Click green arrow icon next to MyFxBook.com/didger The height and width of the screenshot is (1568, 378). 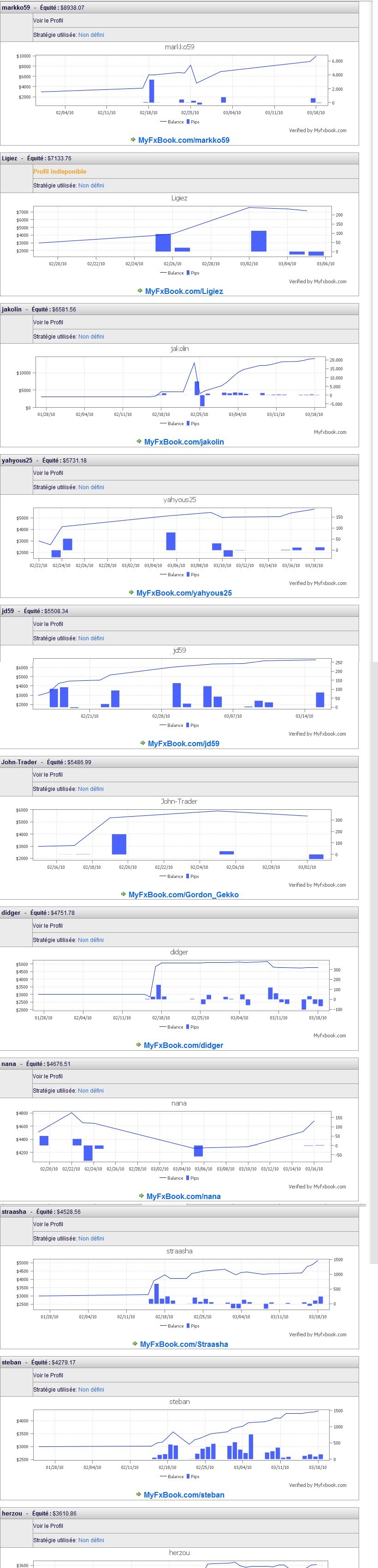138,1045
